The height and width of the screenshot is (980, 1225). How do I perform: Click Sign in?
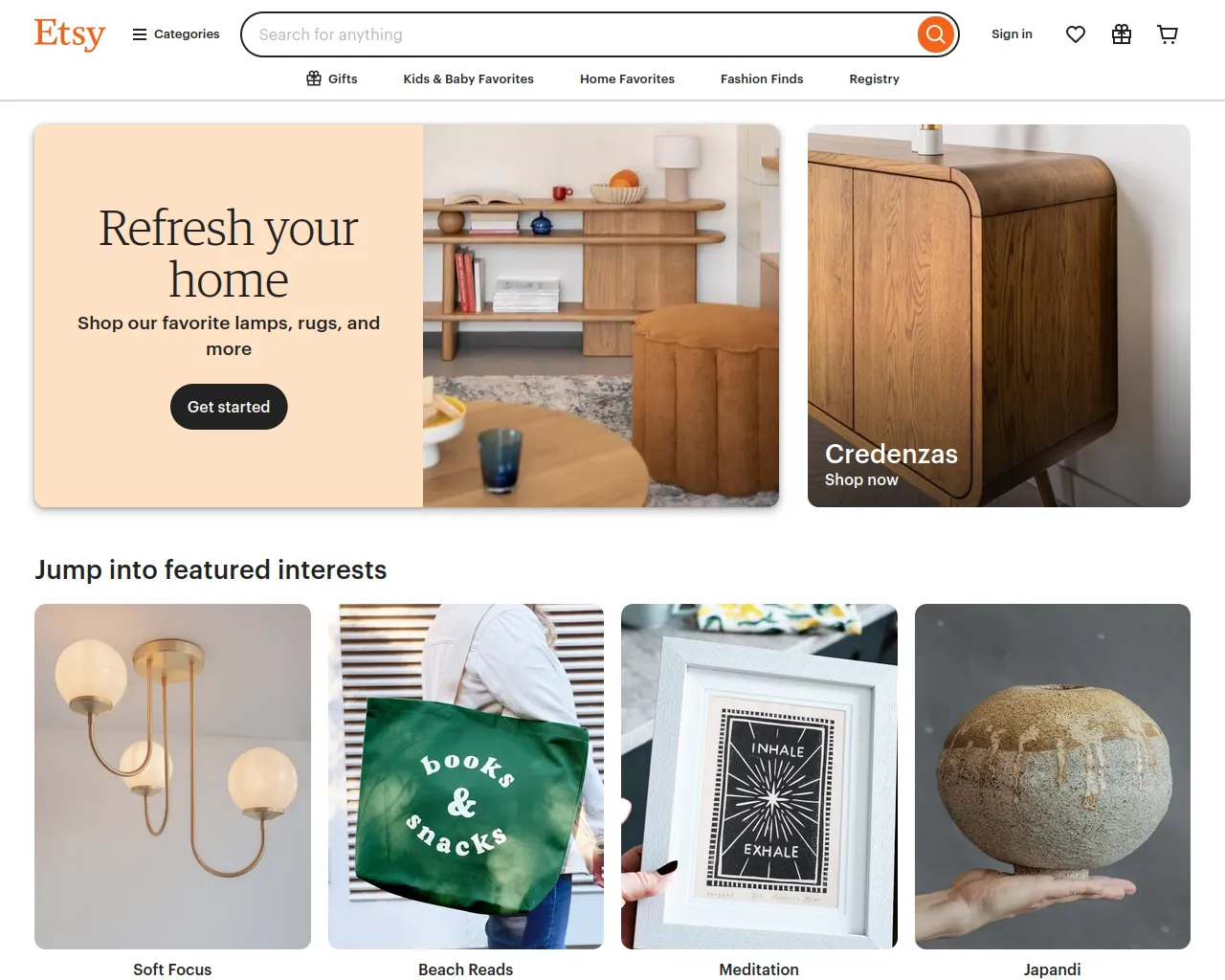click(x=1012, y=34)
